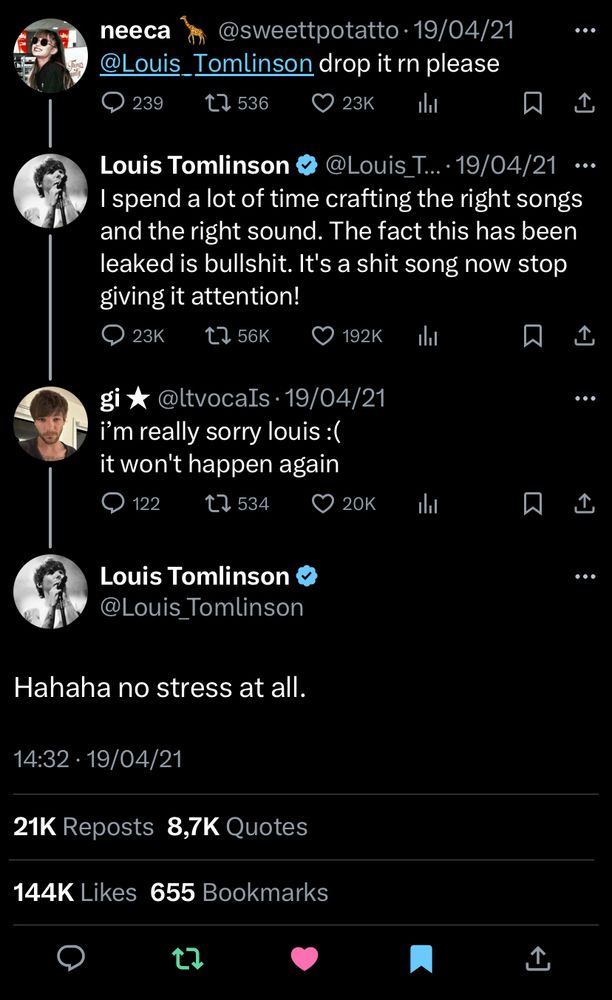
Task: Like Louis Tomlinson's tweet with 192K likes
Action: 323,337
